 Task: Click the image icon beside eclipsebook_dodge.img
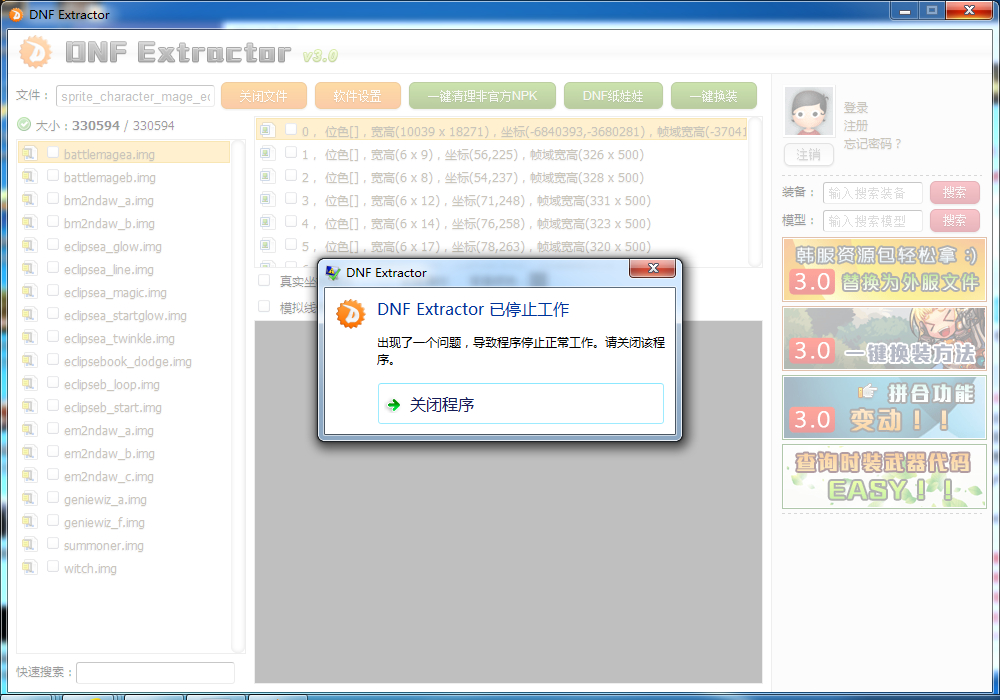[x=29, y=360]
